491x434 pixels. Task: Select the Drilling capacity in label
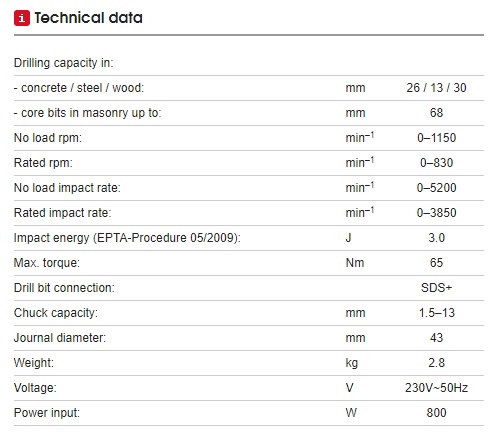63,63
